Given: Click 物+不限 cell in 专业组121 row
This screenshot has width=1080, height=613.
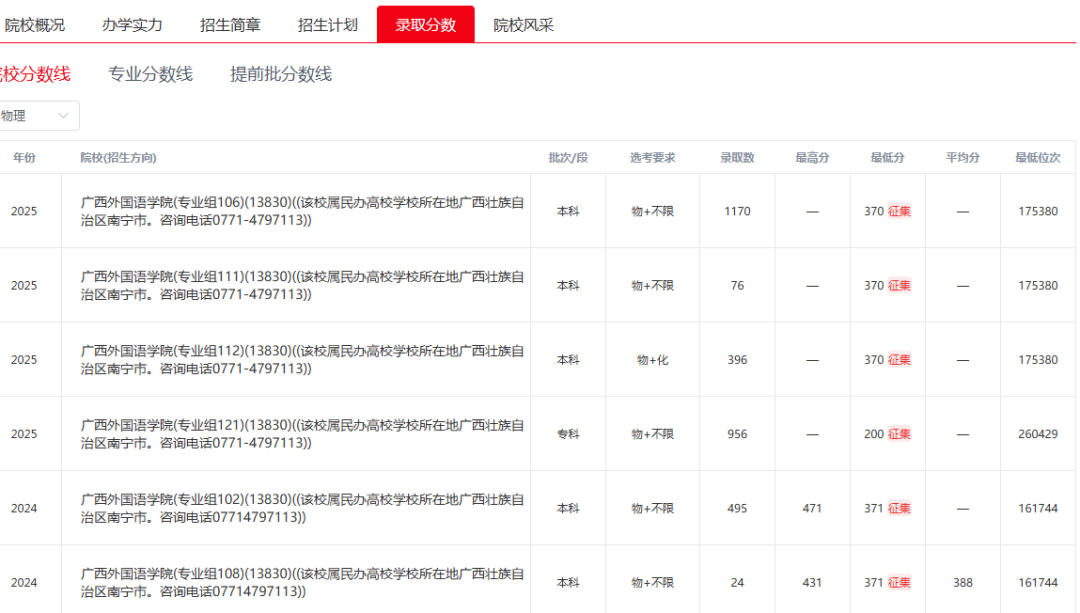Looking at the screenshot, I should 652,435.
